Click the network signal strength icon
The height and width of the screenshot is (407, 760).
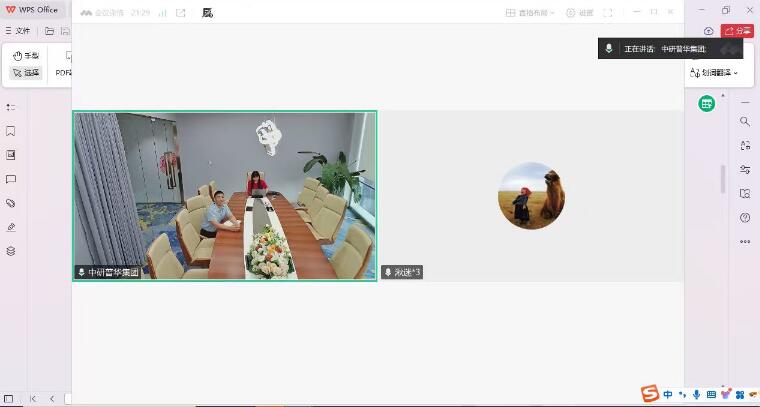coord(161,13)
